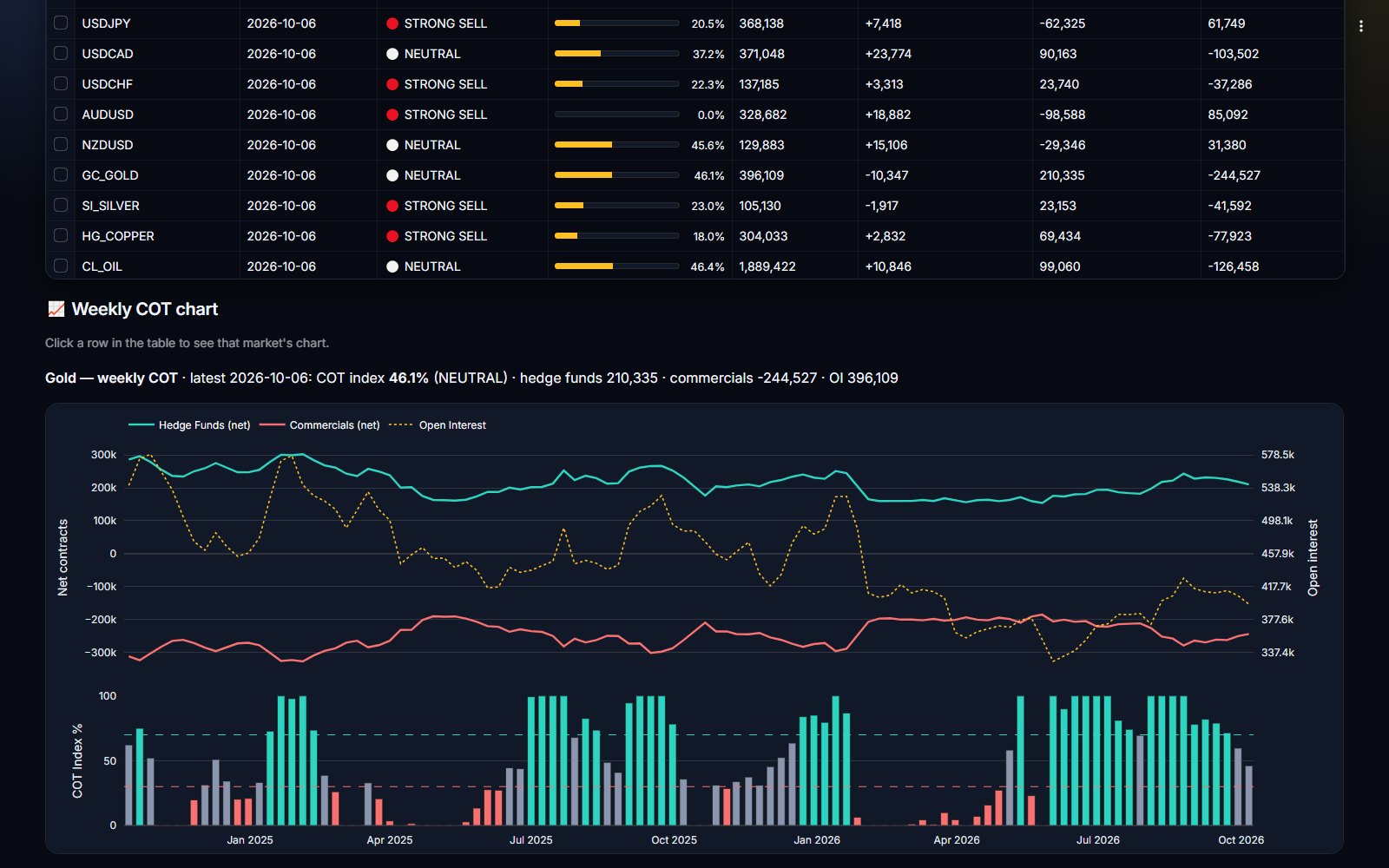Click USDCHF change value +3,313
This screenshot has height=868, width=1389.
click(x=884, y=84)
